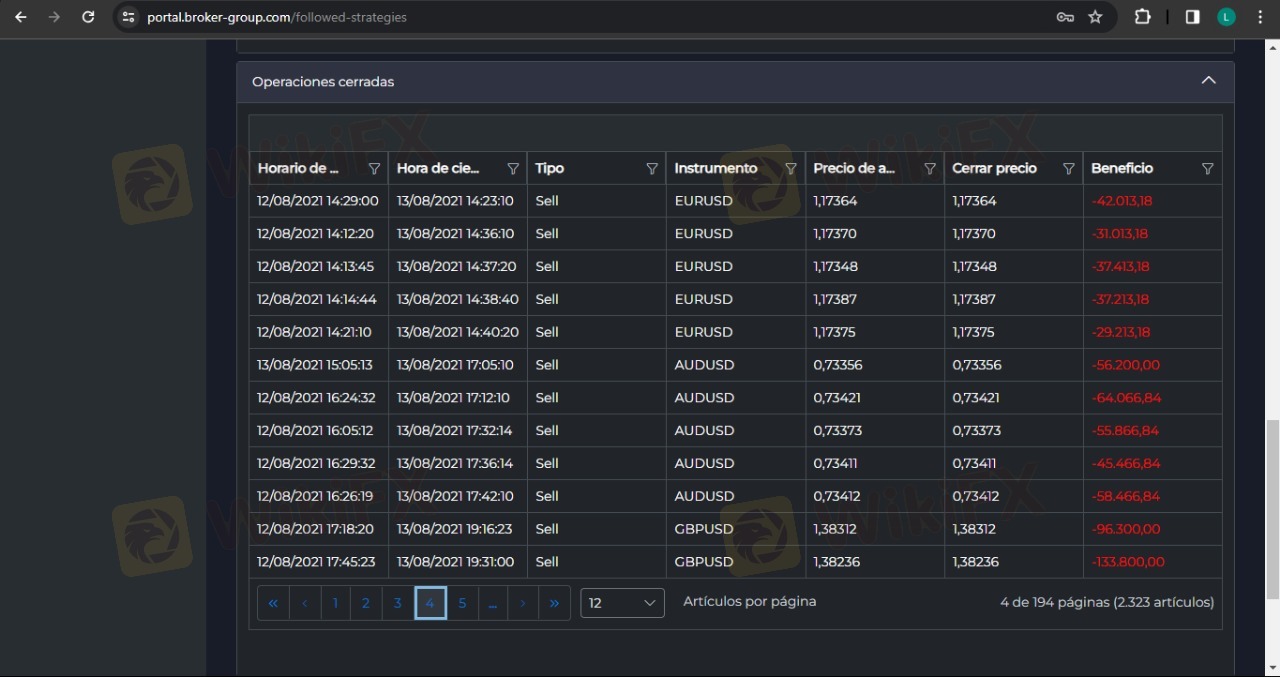The image size is (1280, 677).
Task: Open the Cerrar precio column filter
Action: point(1068,169)
